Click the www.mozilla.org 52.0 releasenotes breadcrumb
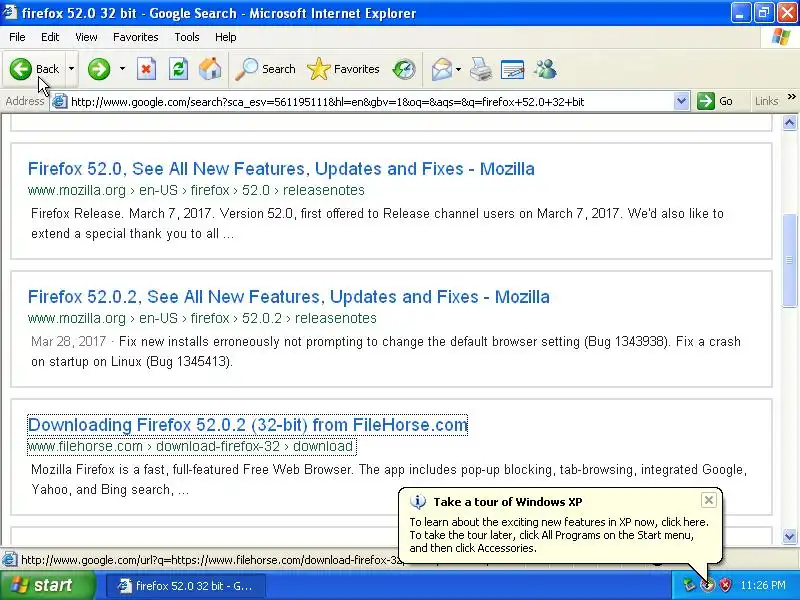Screen dimensions: 800x600 pyautogui.click(x=196, y=190)
